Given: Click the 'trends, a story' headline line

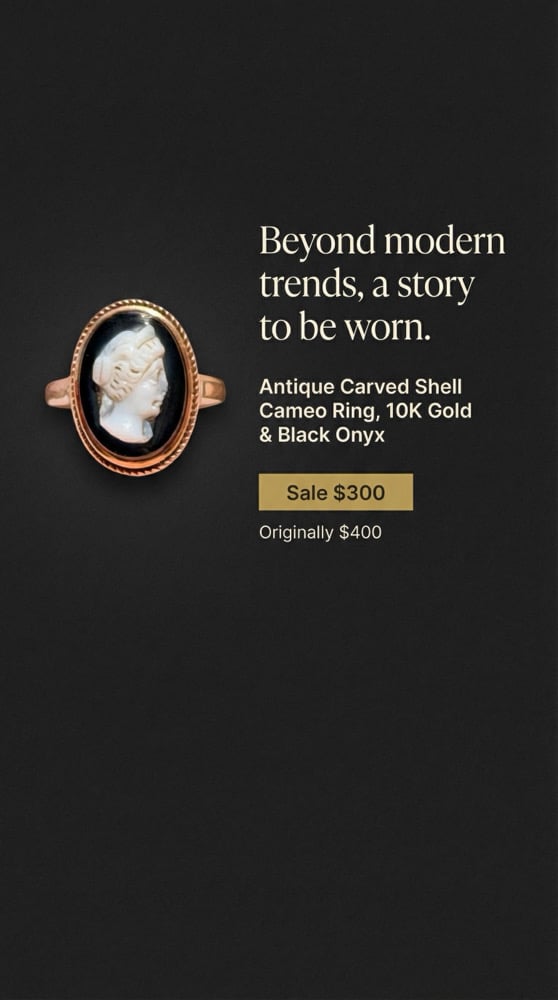Looking at the screenshot, I should click(x=367, y=285).
